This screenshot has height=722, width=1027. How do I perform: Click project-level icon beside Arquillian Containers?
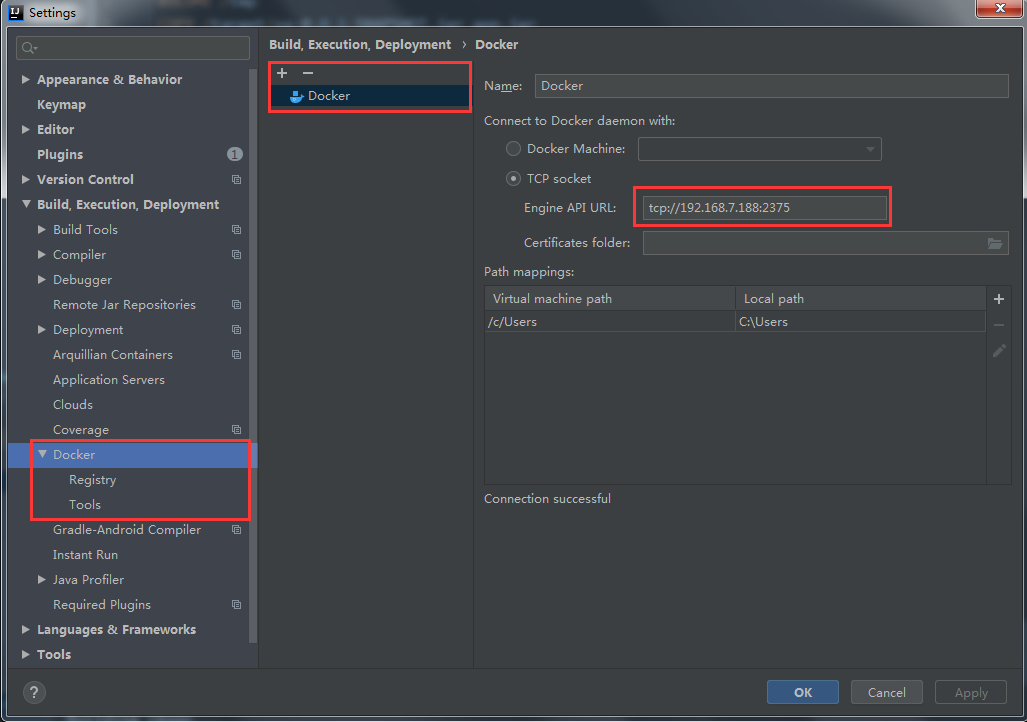236,354
